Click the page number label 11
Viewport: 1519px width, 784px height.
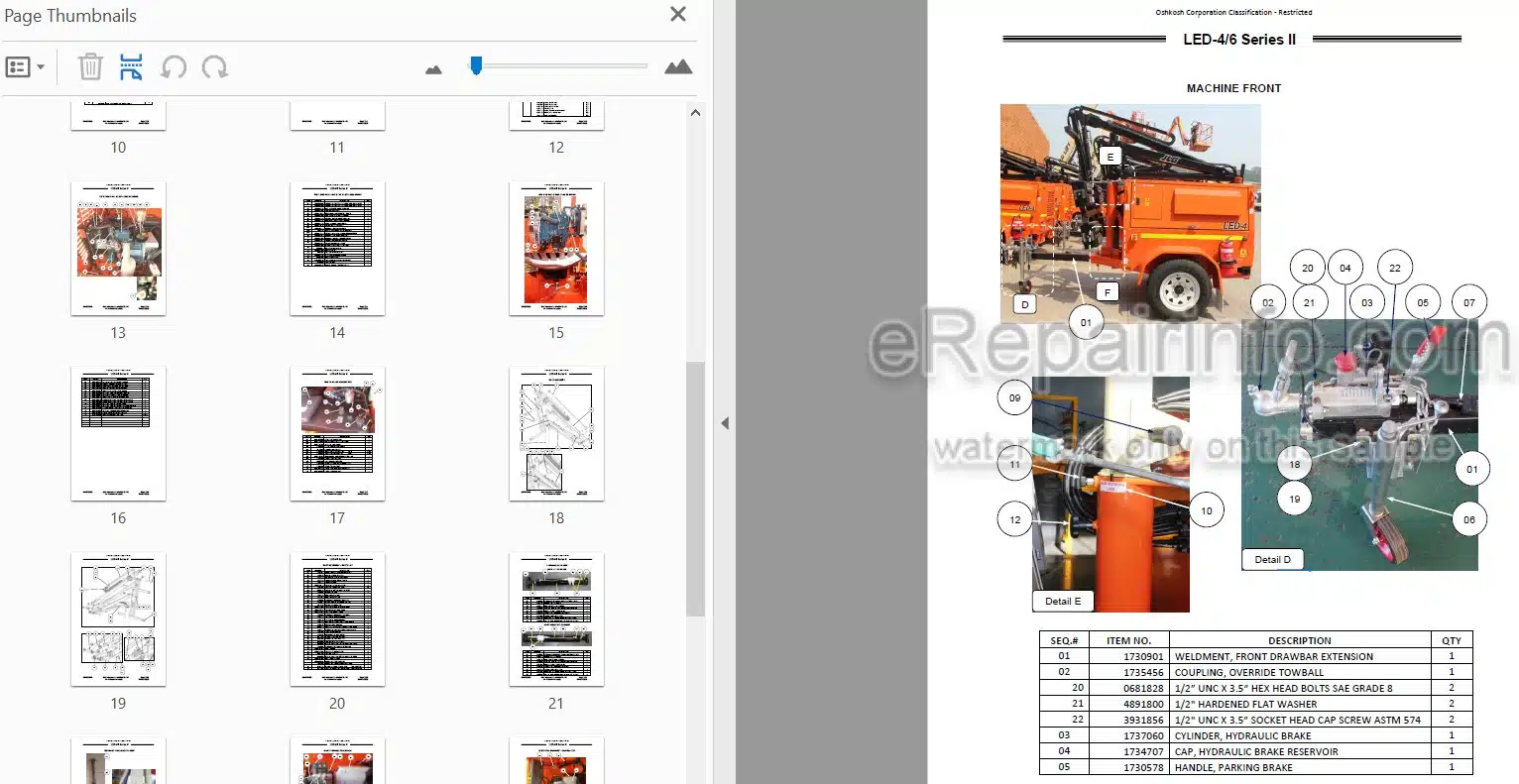point(337,148)
